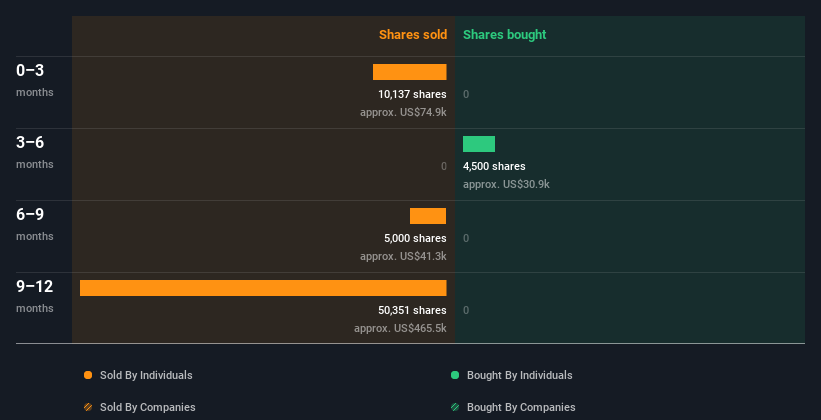Click the 6–9 row label
This screenshot has height=420, width=821.
click(30, 214)
